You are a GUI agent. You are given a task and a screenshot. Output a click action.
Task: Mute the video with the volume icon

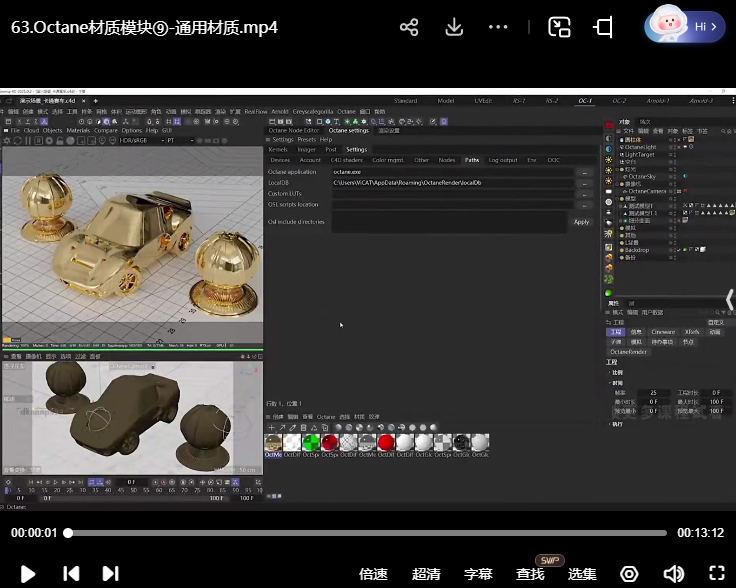coord(673,574)
